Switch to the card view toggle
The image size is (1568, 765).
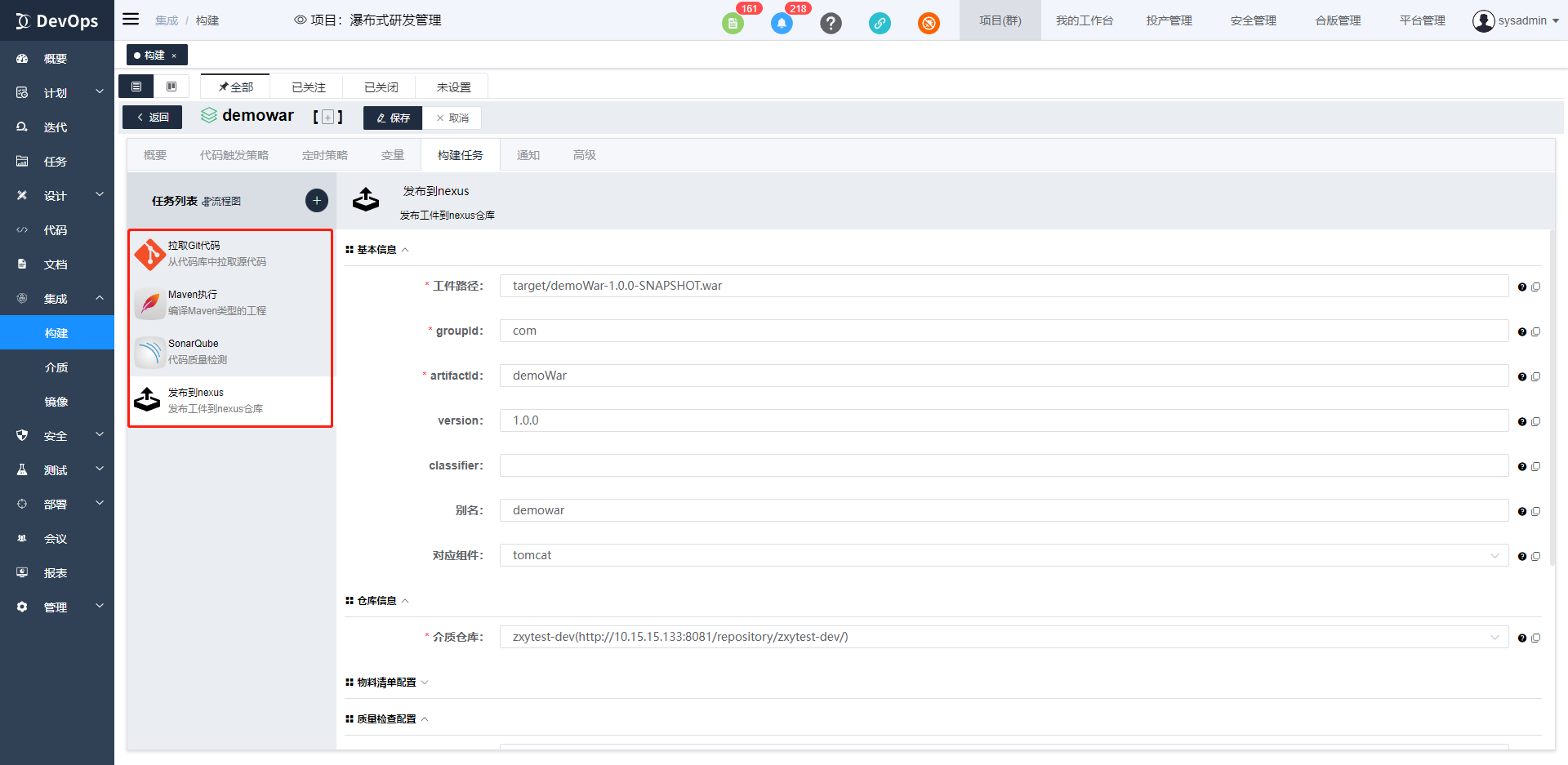tap(171, 87)
